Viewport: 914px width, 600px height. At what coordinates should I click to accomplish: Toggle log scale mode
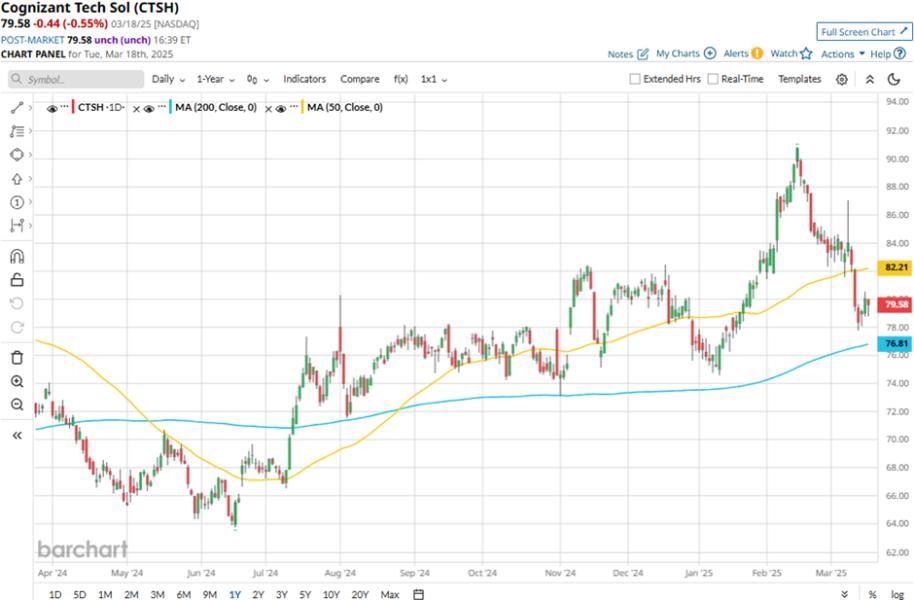pos(897,594)
